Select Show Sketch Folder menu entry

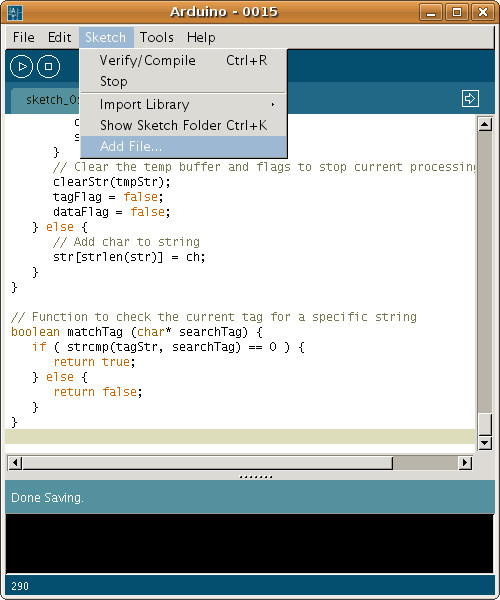[184, 126]
